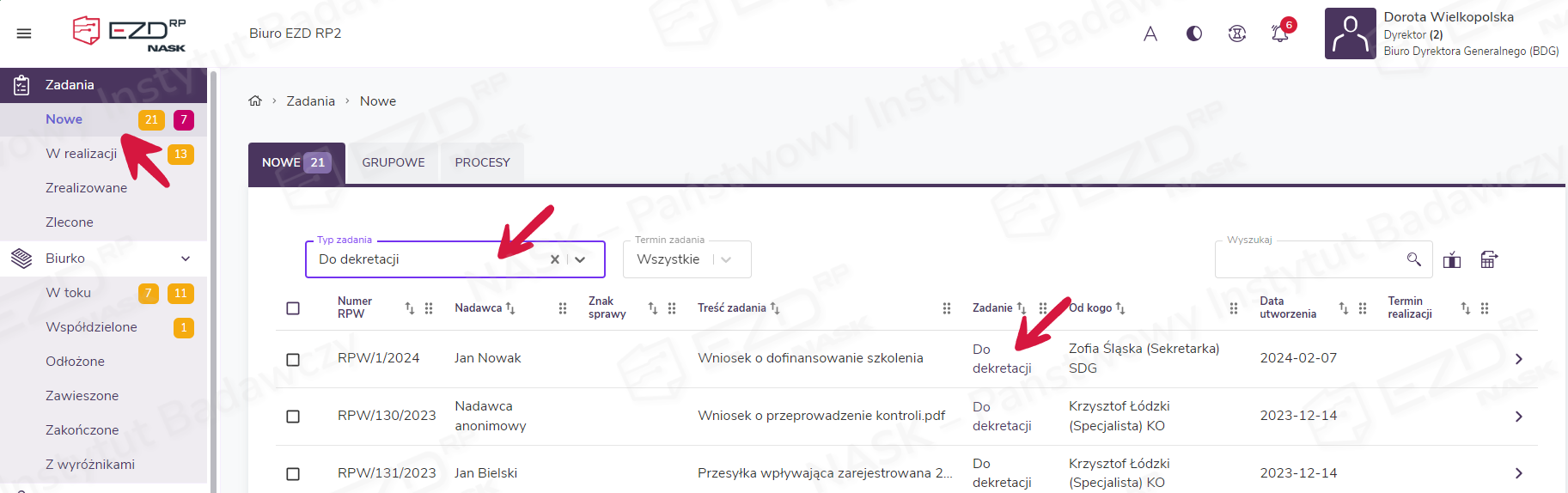This screenshot has width=1568, height=493.
Task: Open W realizacji in sidebar
Action: tap(82, 154)
